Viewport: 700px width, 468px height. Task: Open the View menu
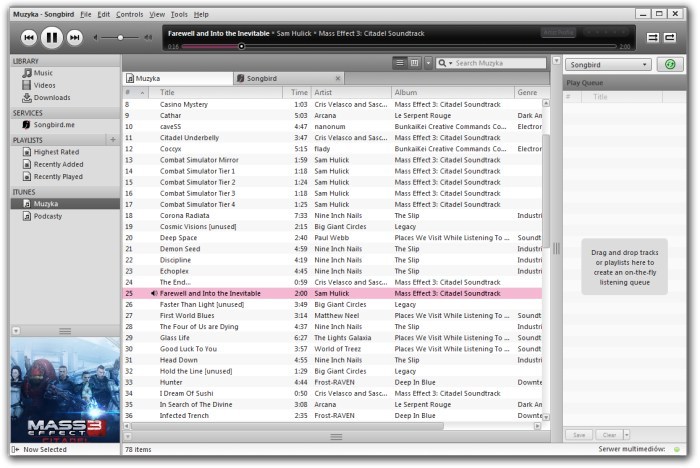coord(157,14)
